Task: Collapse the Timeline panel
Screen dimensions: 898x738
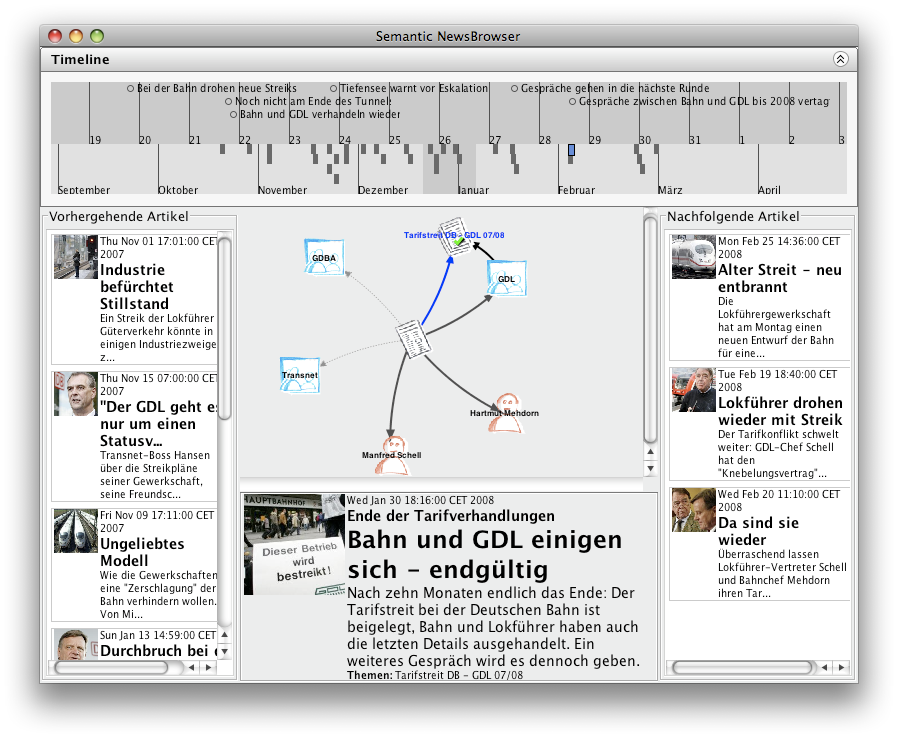Action: click(x=840, y=59)
